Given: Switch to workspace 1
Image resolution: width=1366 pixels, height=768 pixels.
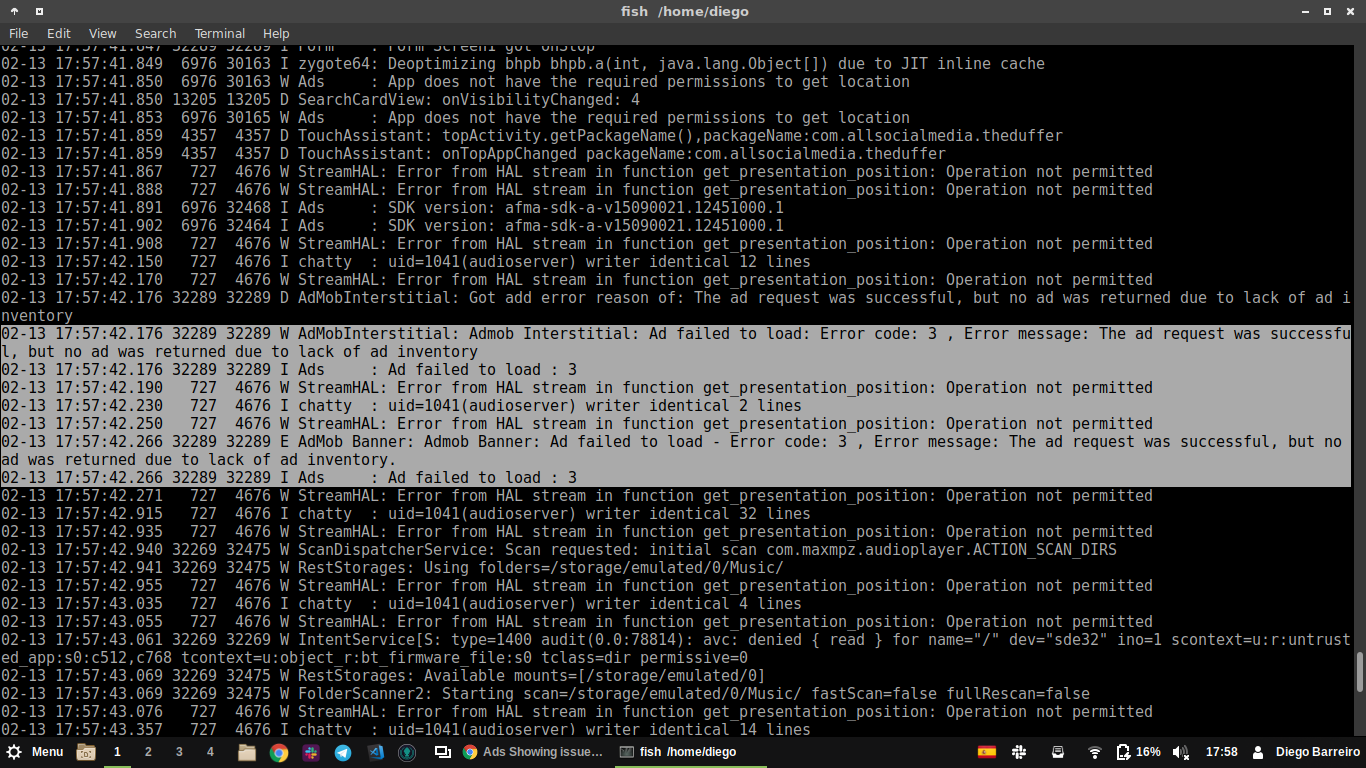Looking at the screenshot, I should [x=117, y=752].
